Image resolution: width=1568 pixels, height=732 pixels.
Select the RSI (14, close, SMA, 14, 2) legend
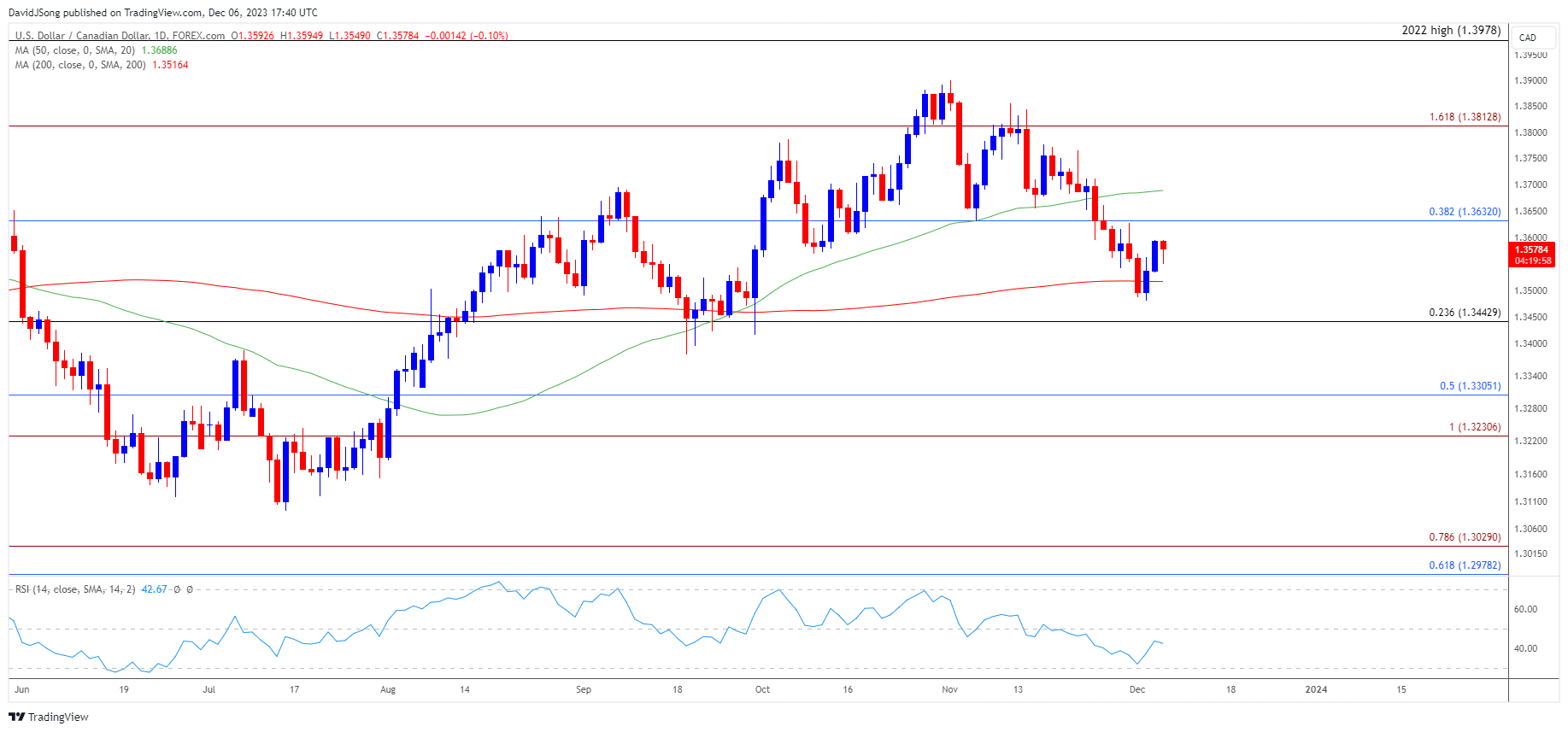75,589
